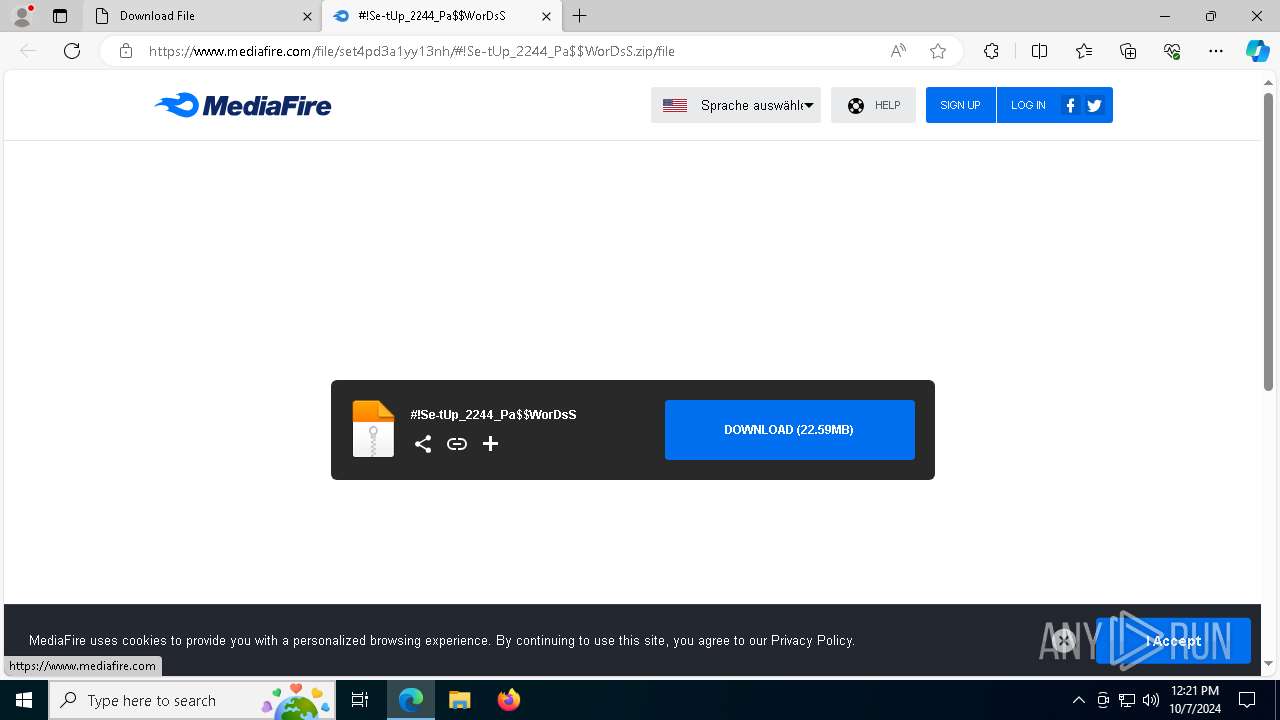Launch Firefox from the taskbar
This screenshot has height=720, width=1280.
508,700
